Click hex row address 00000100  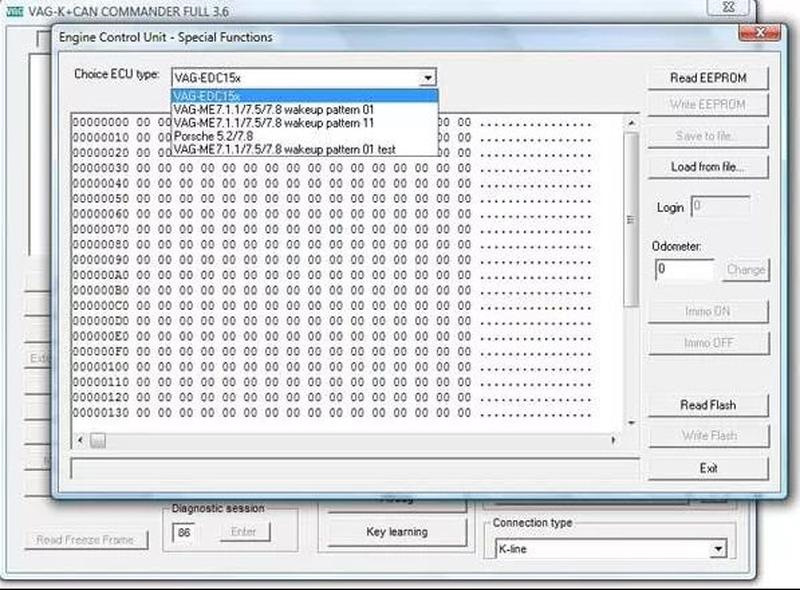(101, 367)
